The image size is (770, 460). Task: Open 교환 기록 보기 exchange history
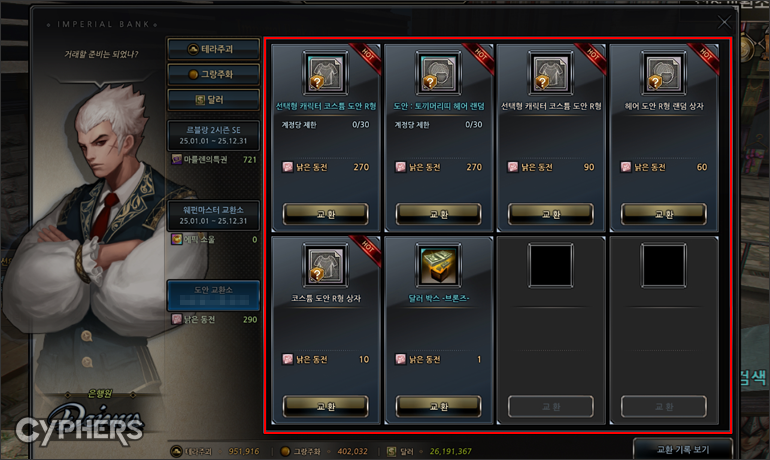pyautogui.click(x=683, y=449)
